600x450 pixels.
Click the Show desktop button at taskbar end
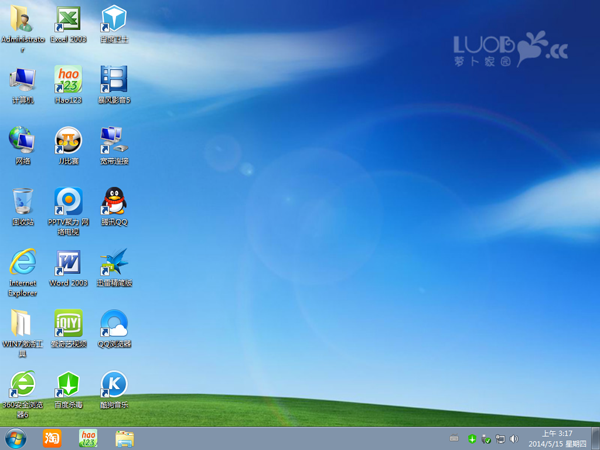596,439
